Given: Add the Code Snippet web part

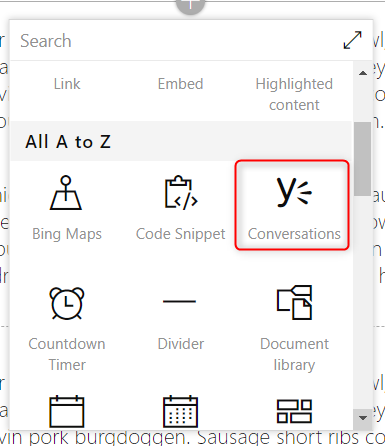Looking at the screenshot, I should [180, 207].
